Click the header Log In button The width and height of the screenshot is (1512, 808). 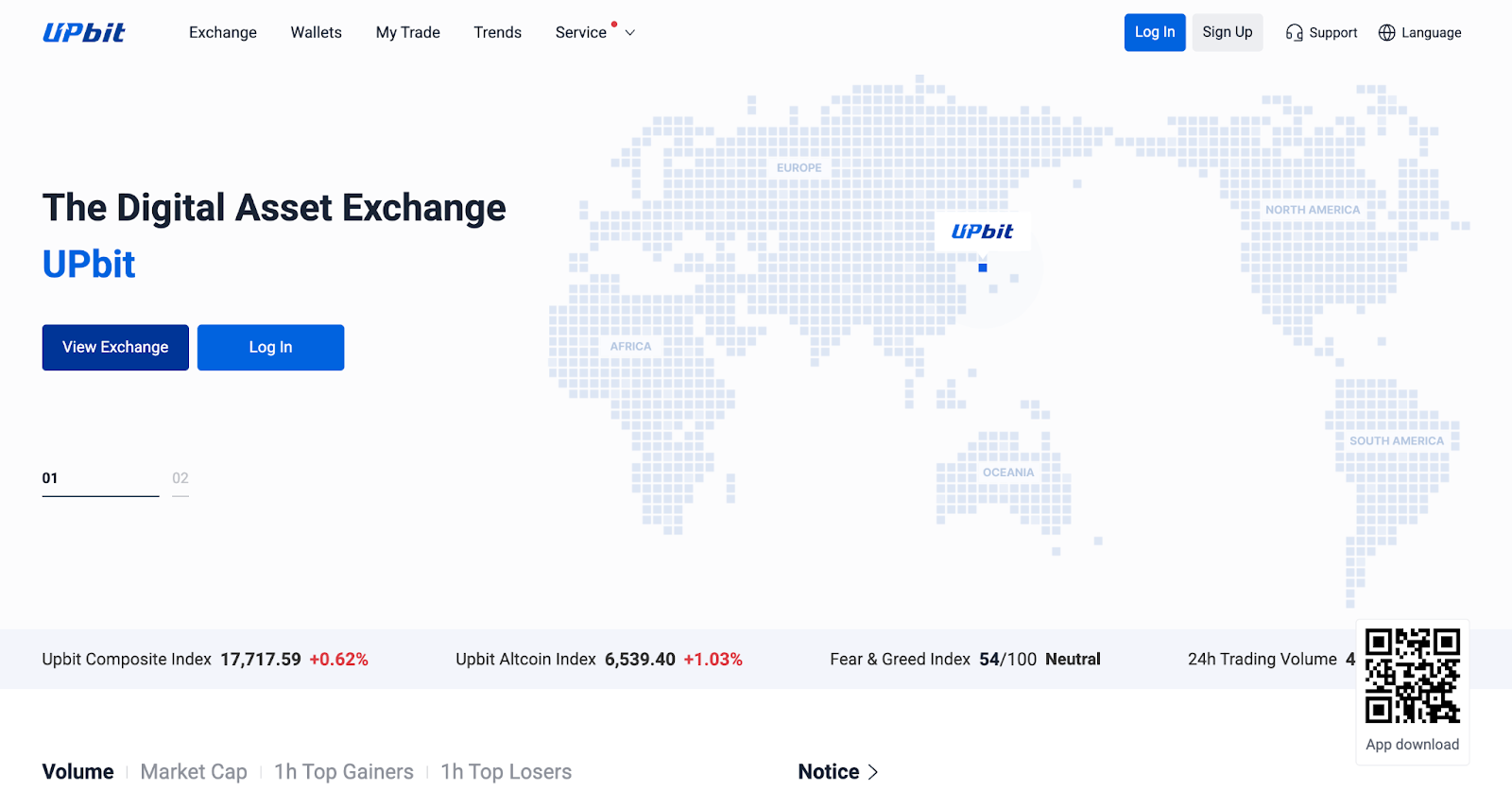[x=1155, y=32]
